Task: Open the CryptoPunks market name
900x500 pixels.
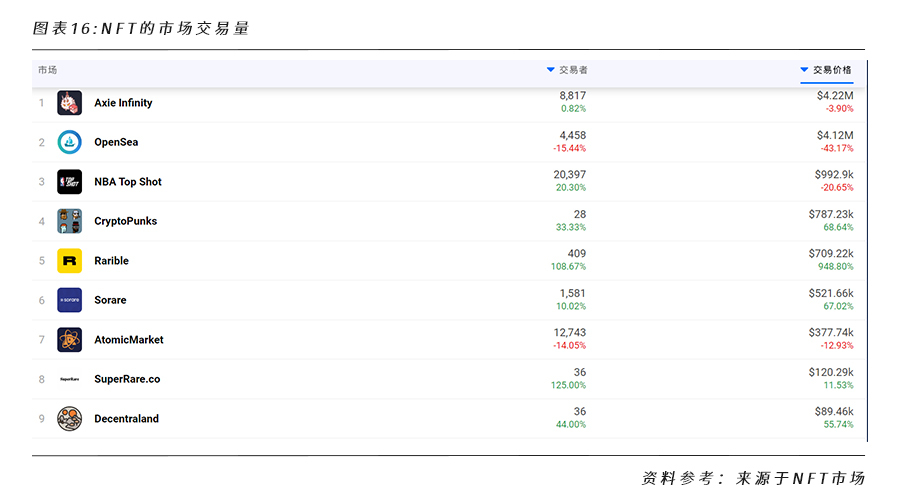Action: coord(125,221)
